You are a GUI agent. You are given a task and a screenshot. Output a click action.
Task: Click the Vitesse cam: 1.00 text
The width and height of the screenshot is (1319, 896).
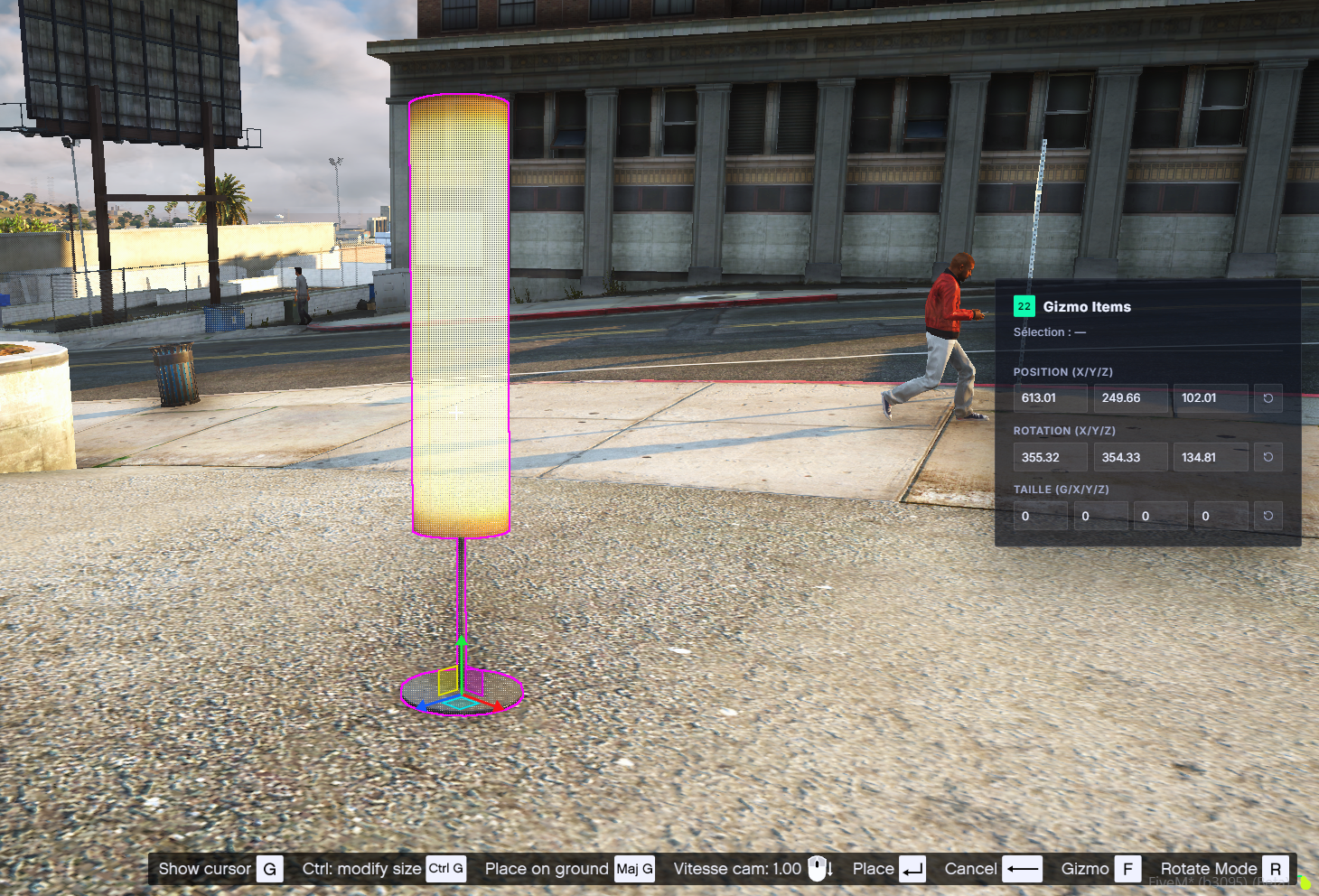coord(737,869)
